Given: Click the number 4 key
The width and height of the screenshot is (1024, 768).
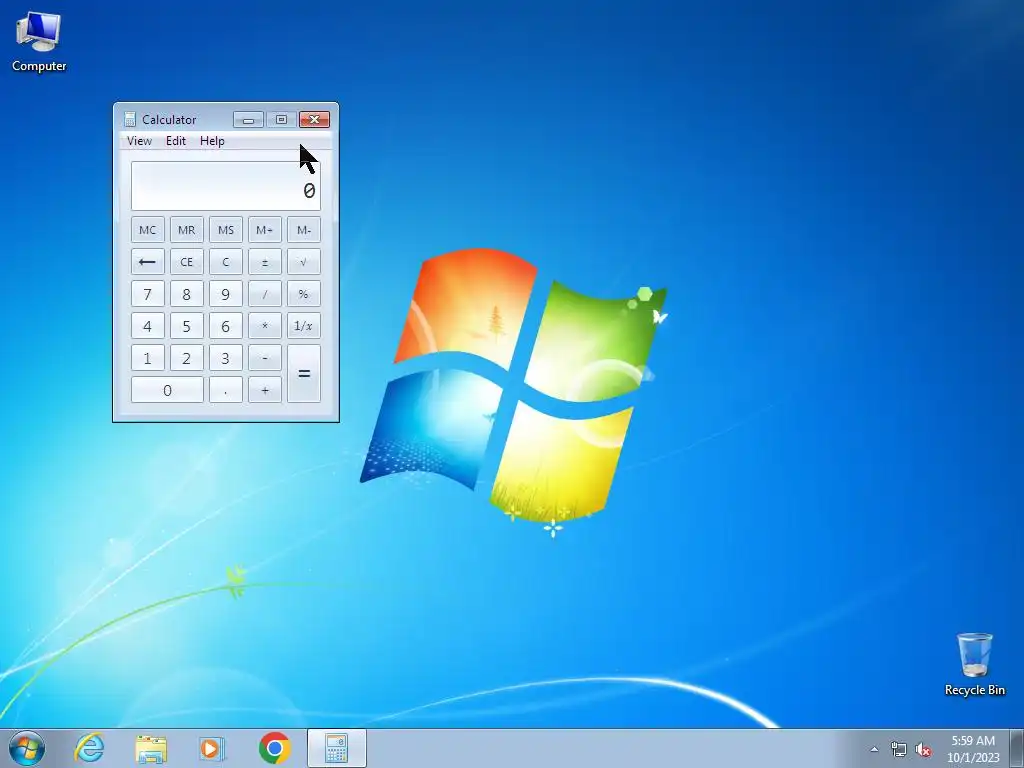Looking at the screenshot, I should pos(148,326).
